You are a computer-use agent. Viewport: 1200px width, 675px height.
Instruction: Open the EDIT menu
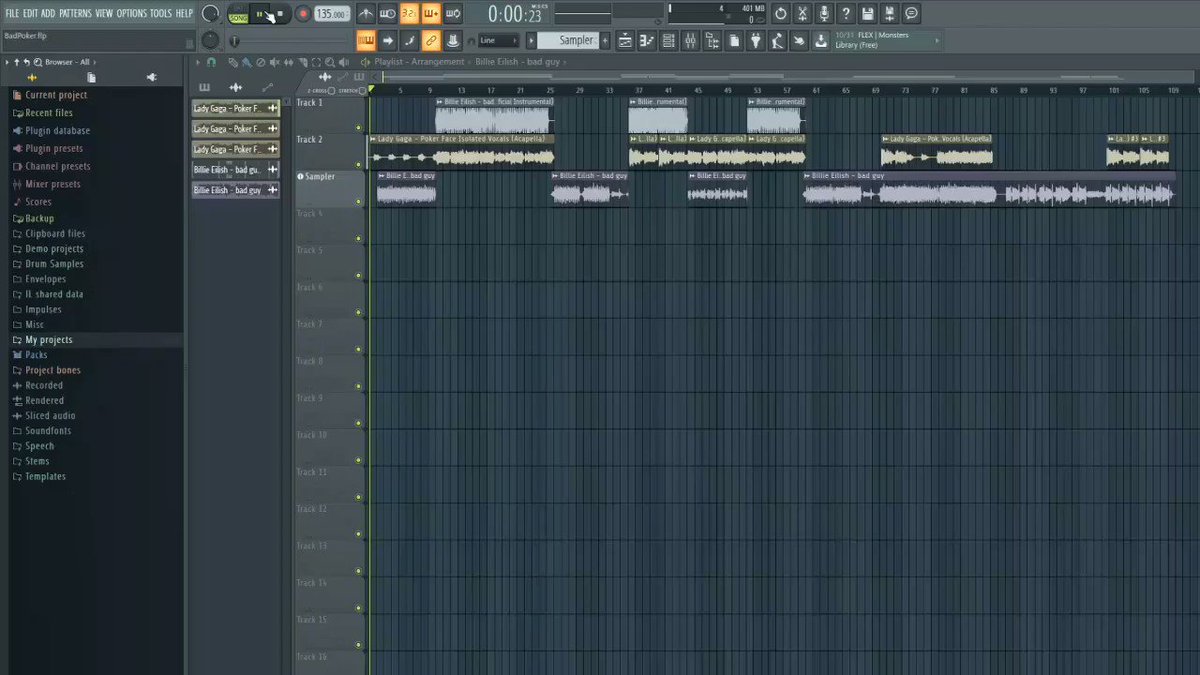click(31, 13)
